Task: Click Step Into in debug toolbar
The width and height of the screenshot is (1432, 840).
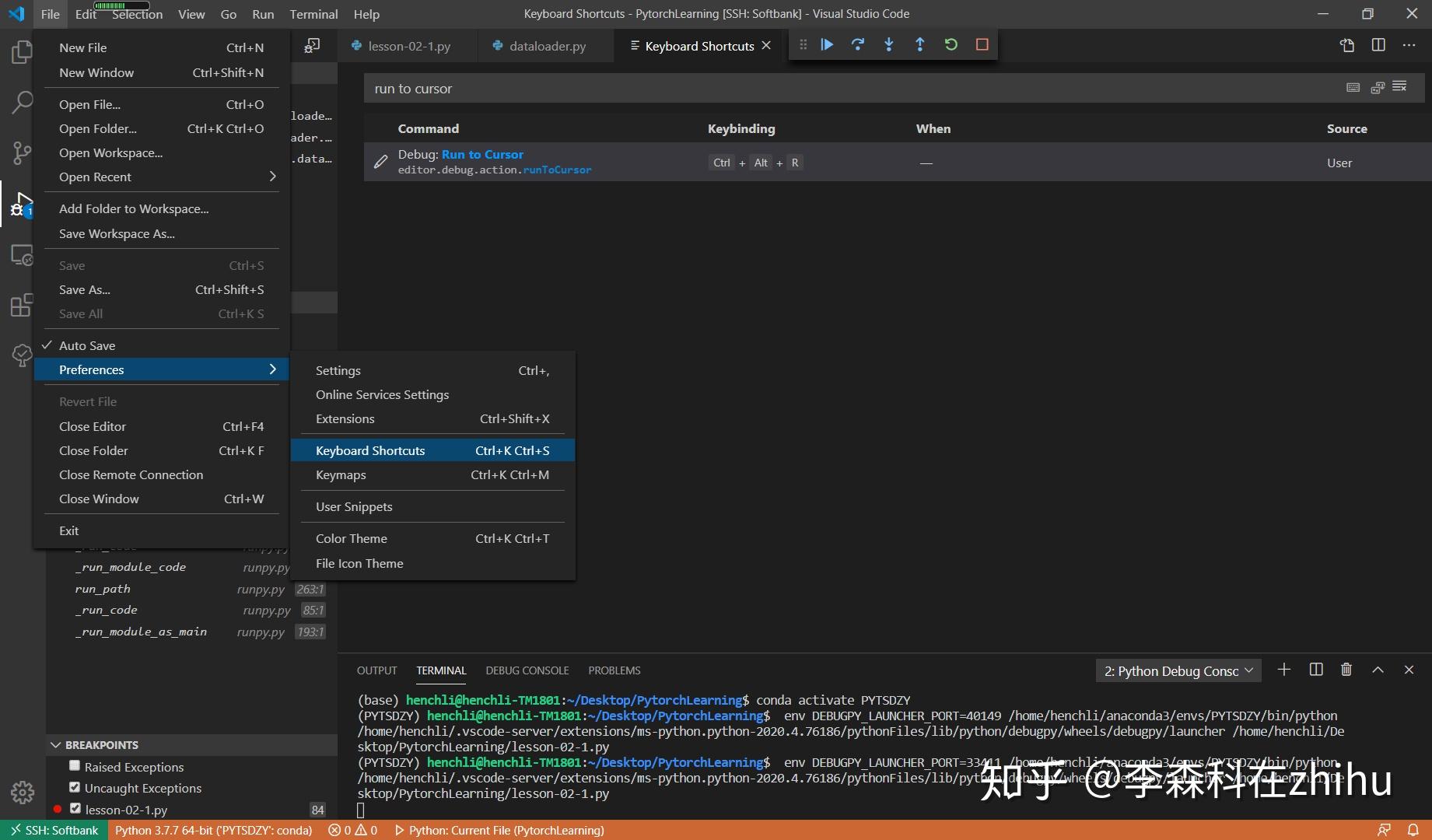Action: tap(889, 45)
